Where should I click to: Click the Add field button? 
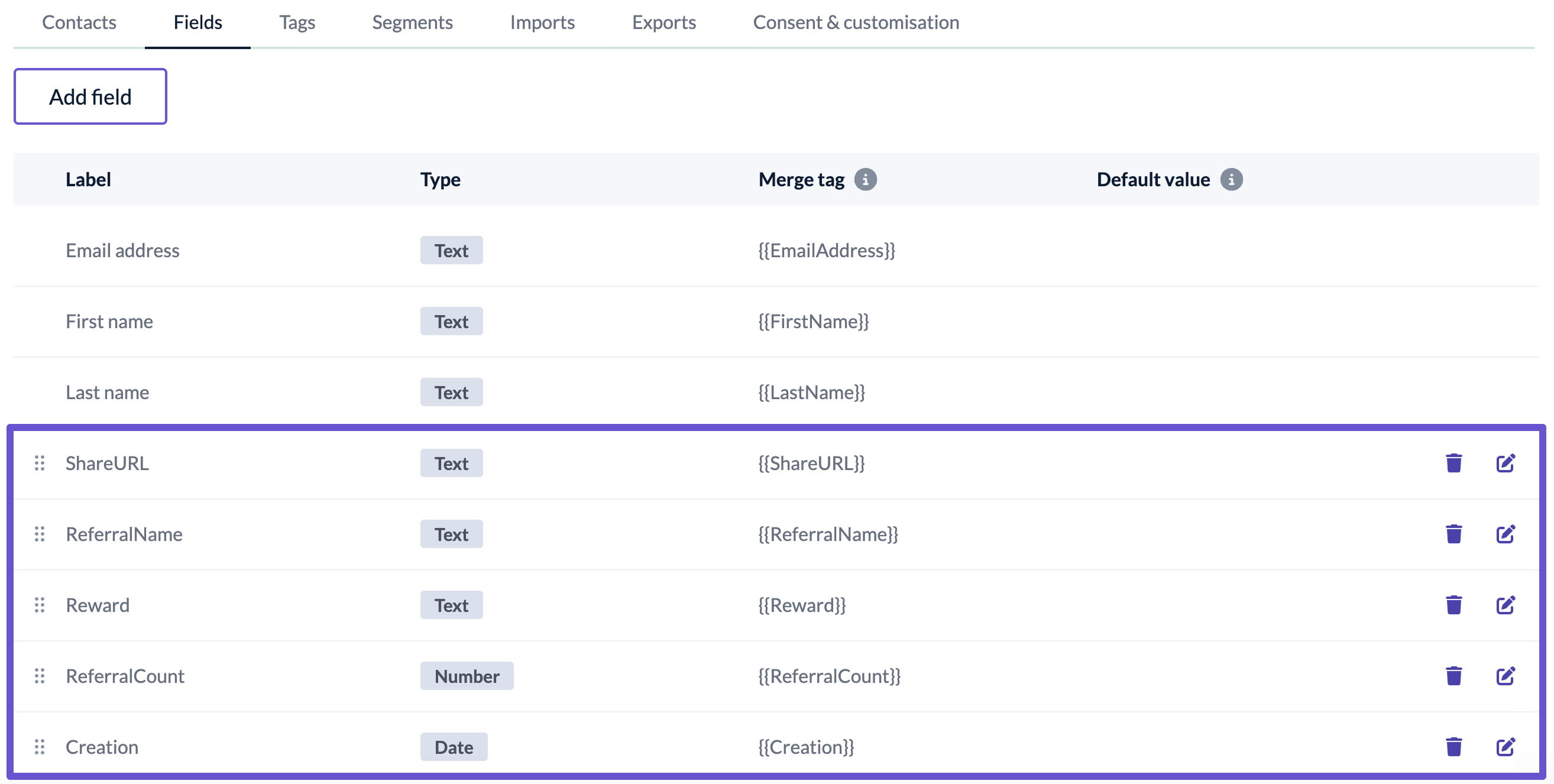90,96
